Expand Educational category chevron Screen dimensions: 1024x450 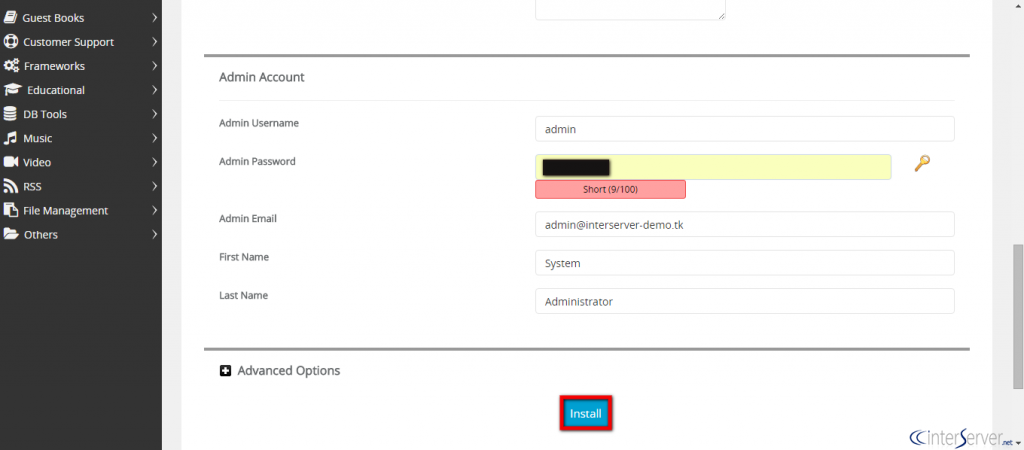pos(154,90)
